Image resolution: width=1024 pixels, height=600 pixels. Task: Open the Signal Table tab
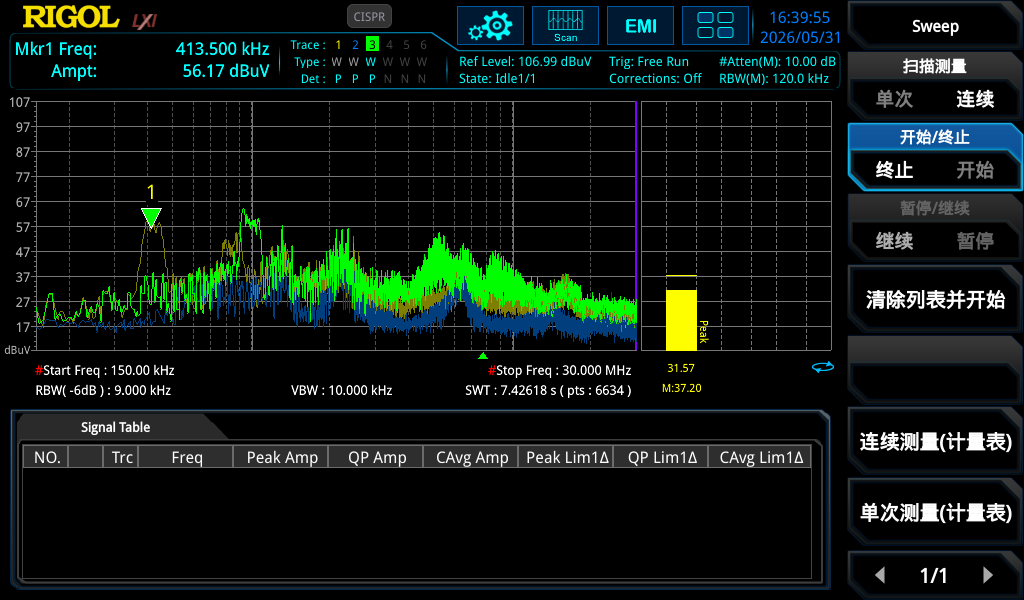pyautogui.click(x=116, y=427)
